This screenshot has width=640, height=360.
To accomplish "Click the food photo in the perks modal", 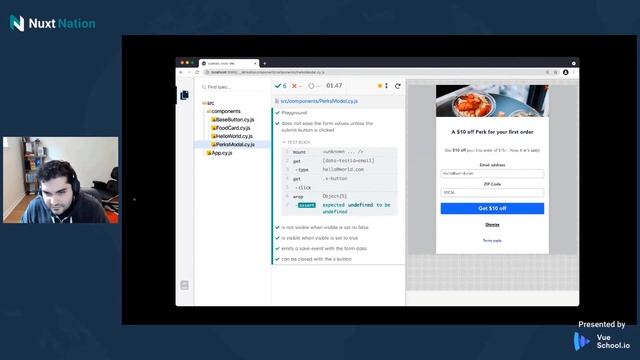I will pos(492,101).
